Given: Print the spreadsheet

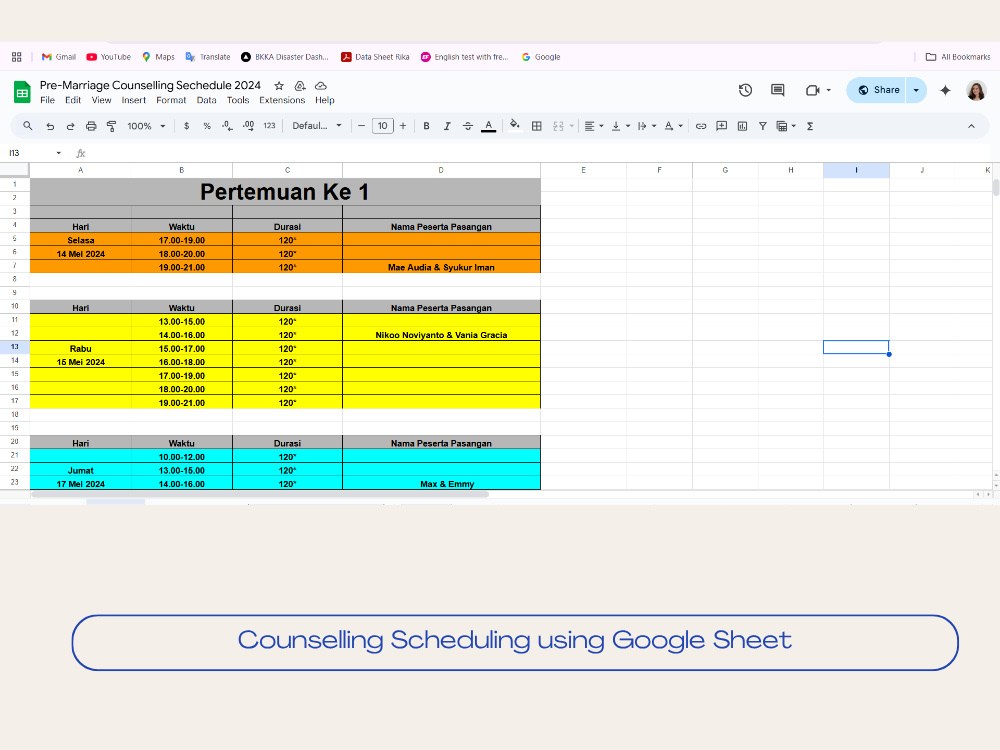Looking at the screenshot, I should click(91, 126).
